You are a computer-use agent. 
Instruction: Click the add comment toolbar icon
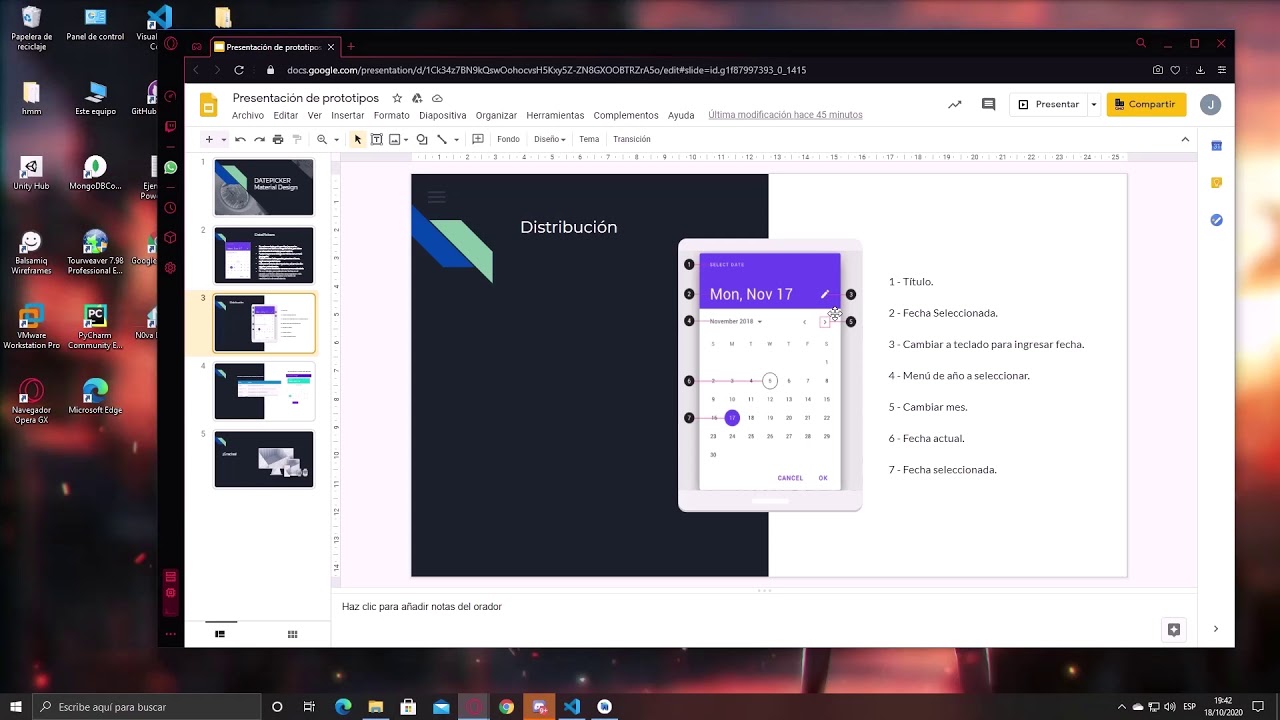pos(478,139)
